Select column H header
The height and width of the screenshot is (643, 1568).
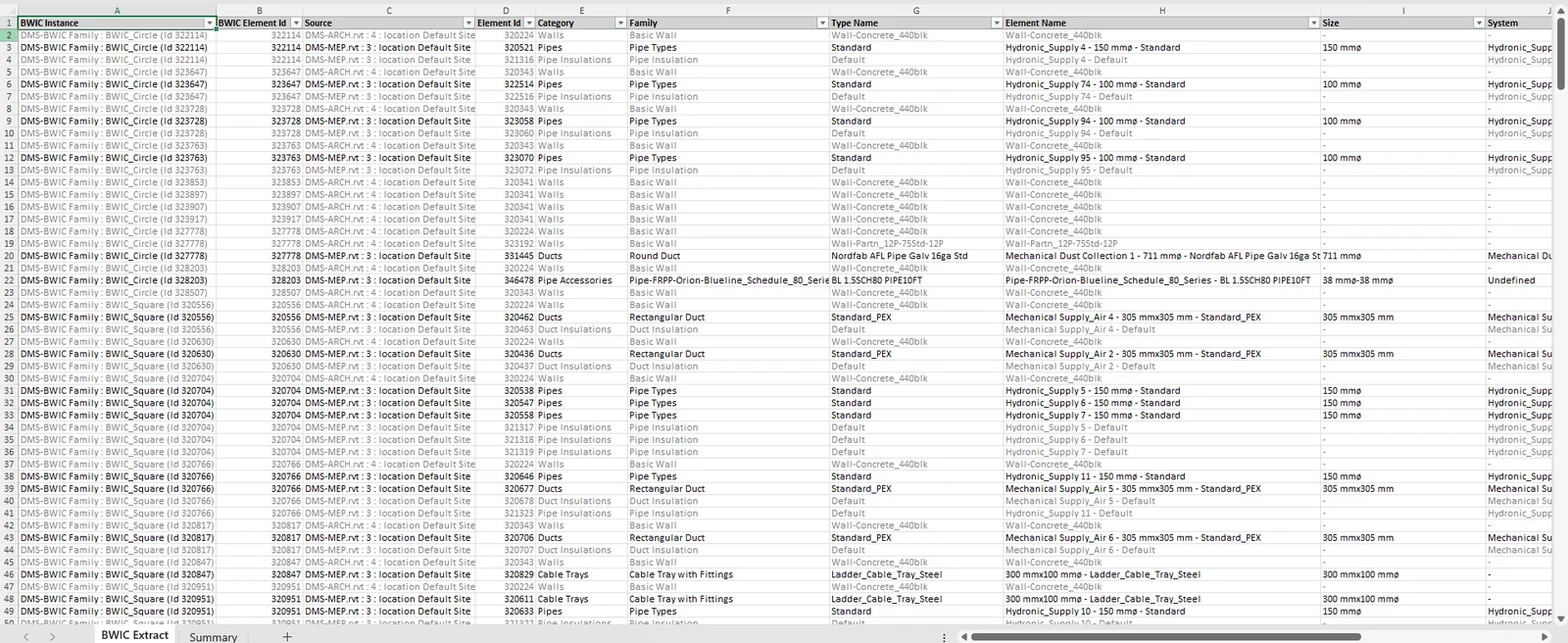[x=1162, y=10]
